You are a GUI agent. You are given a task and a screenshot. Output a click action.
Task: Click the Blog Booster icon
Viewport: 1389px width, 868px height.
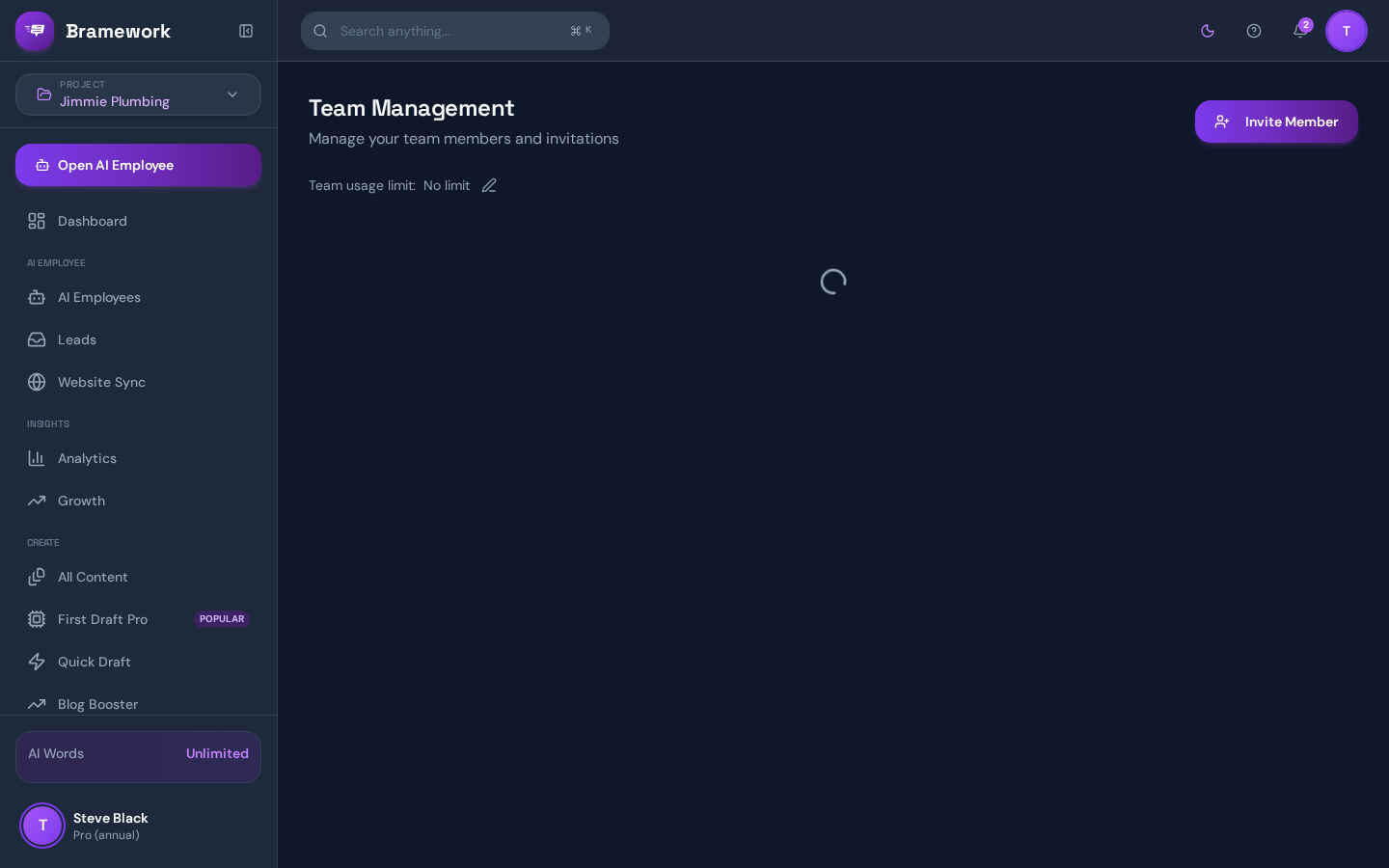pyautogui.click(x=37, y=704)
